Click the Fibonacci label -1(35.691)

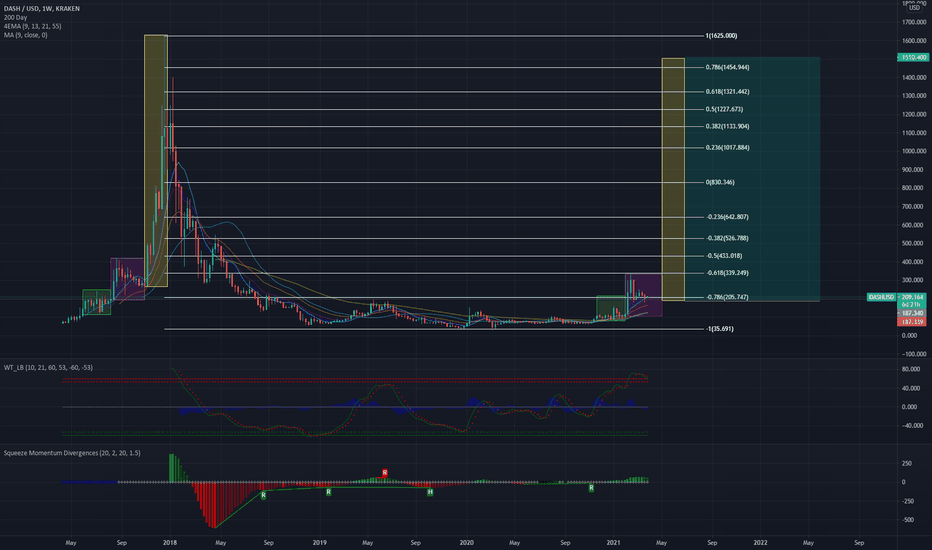point(720,329)
